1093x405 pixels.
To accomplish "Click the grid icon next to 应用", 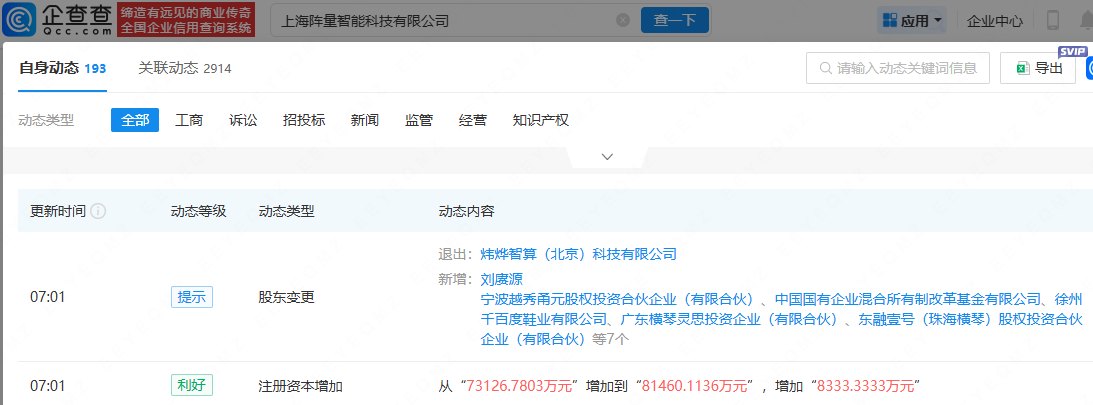I will click(887, 20).
